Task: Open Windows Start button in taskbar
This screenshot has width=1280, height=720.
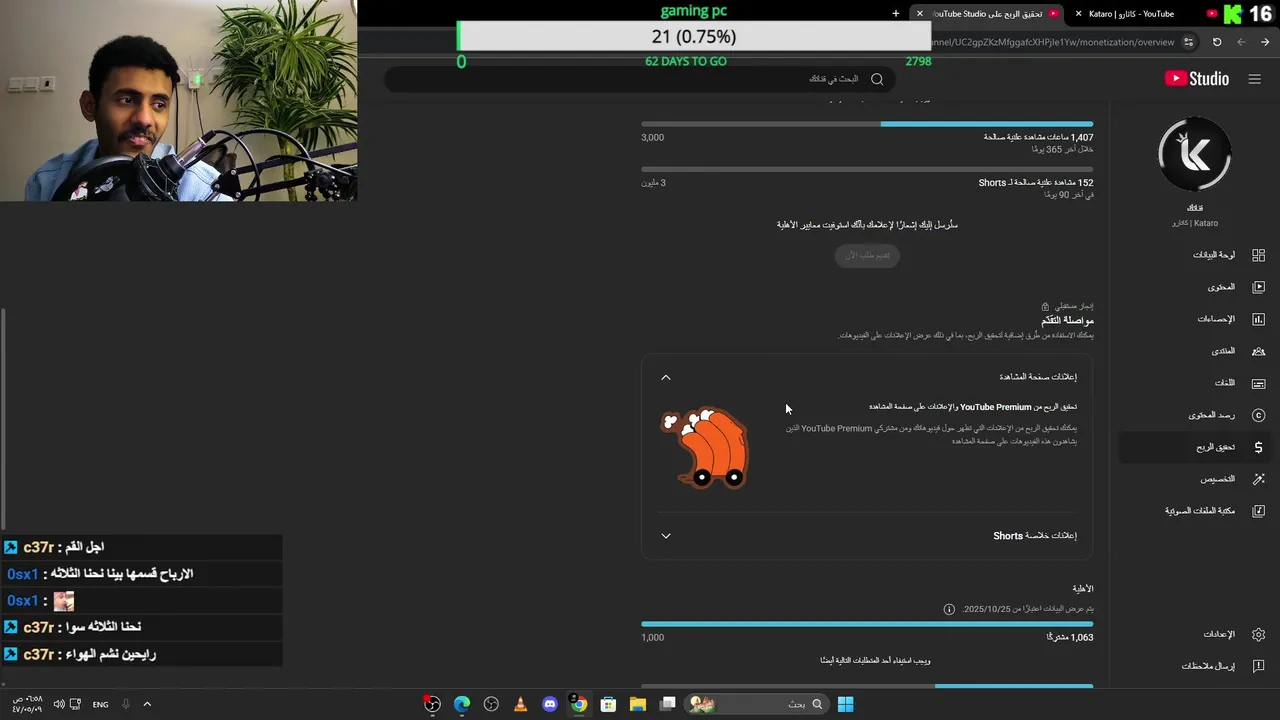Action: tap(845, 704)
